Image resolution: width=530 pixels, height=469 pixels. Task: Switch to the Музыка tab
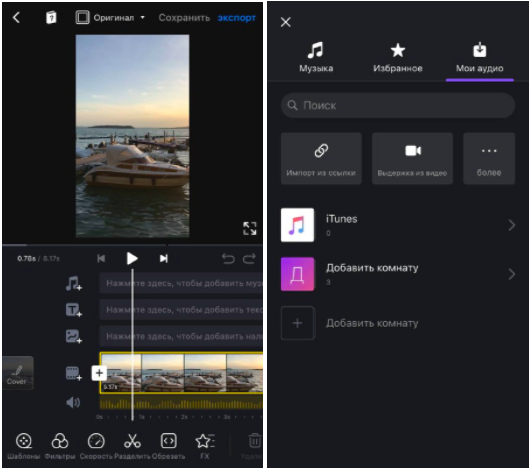click(x=316, y=57)
